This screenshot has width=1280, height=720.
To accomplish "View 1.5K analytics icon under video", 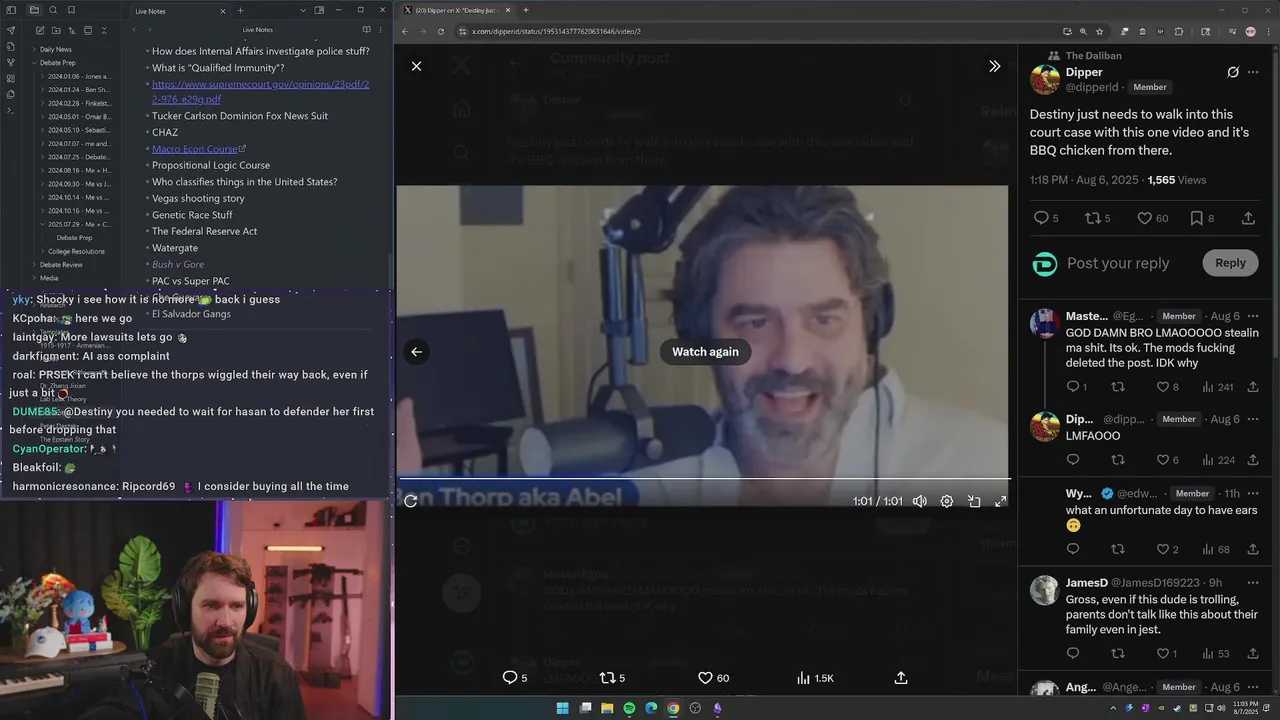I will 815,678.
